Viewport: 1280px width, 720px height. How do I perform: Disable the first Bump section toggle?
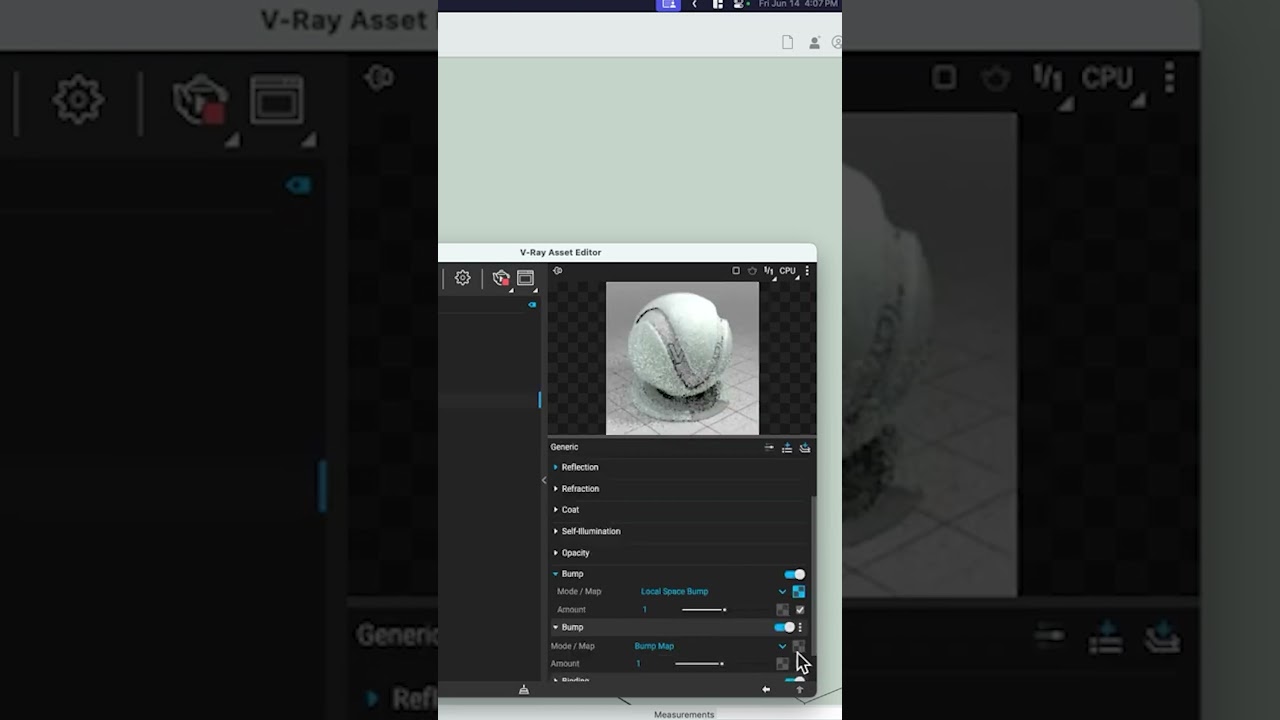coord(794,574)
